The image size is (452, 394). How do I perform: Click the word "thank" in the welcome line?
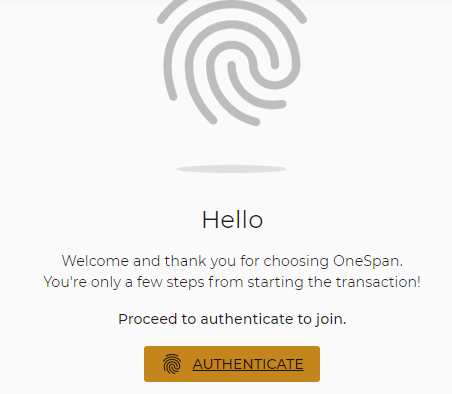point(185,261)
